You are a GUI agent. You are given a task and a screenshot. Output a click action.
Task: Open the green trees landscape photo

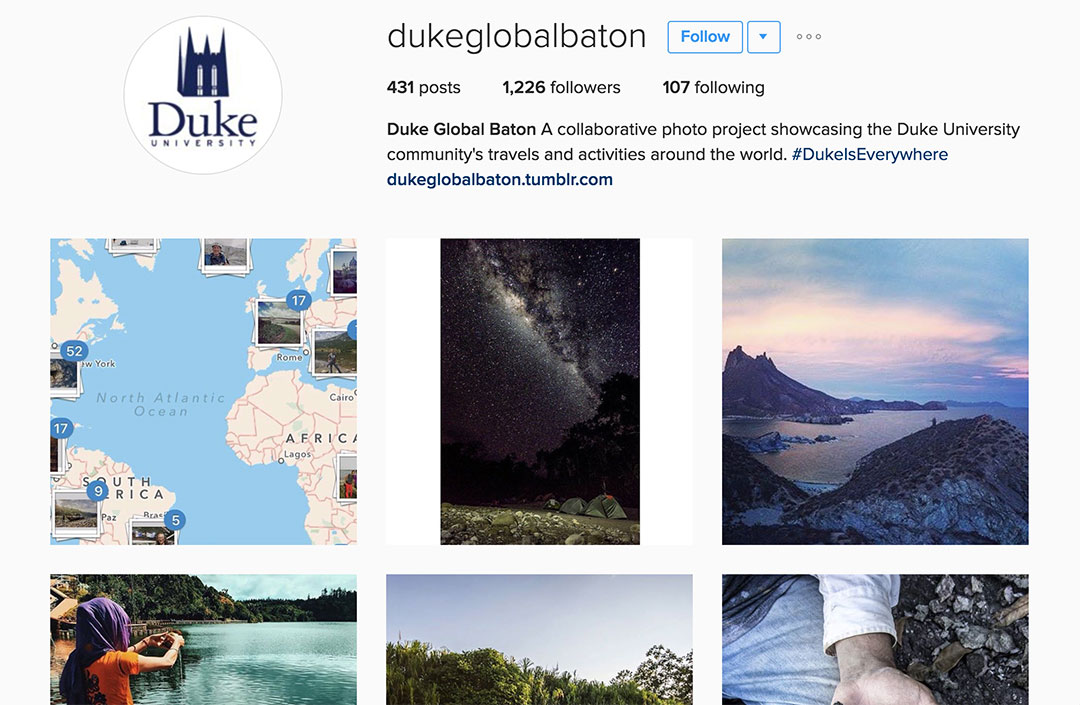[x=539, y=640]
